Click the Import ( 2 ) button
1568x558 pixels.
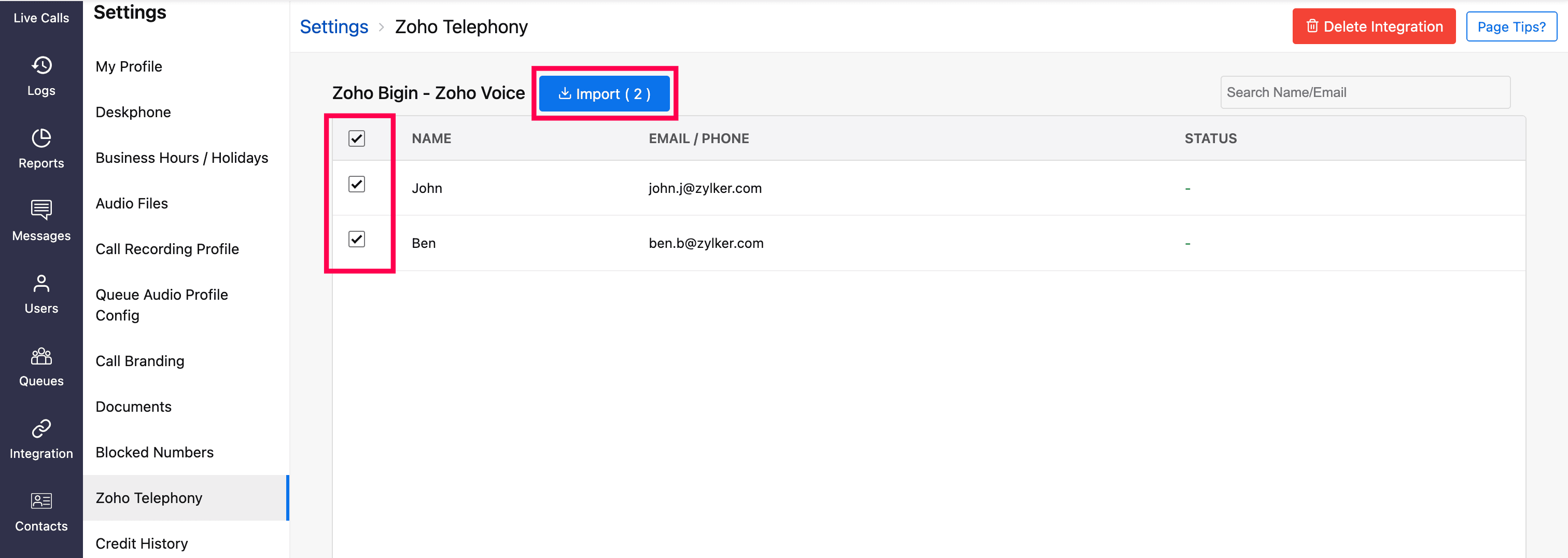point(605,94)
